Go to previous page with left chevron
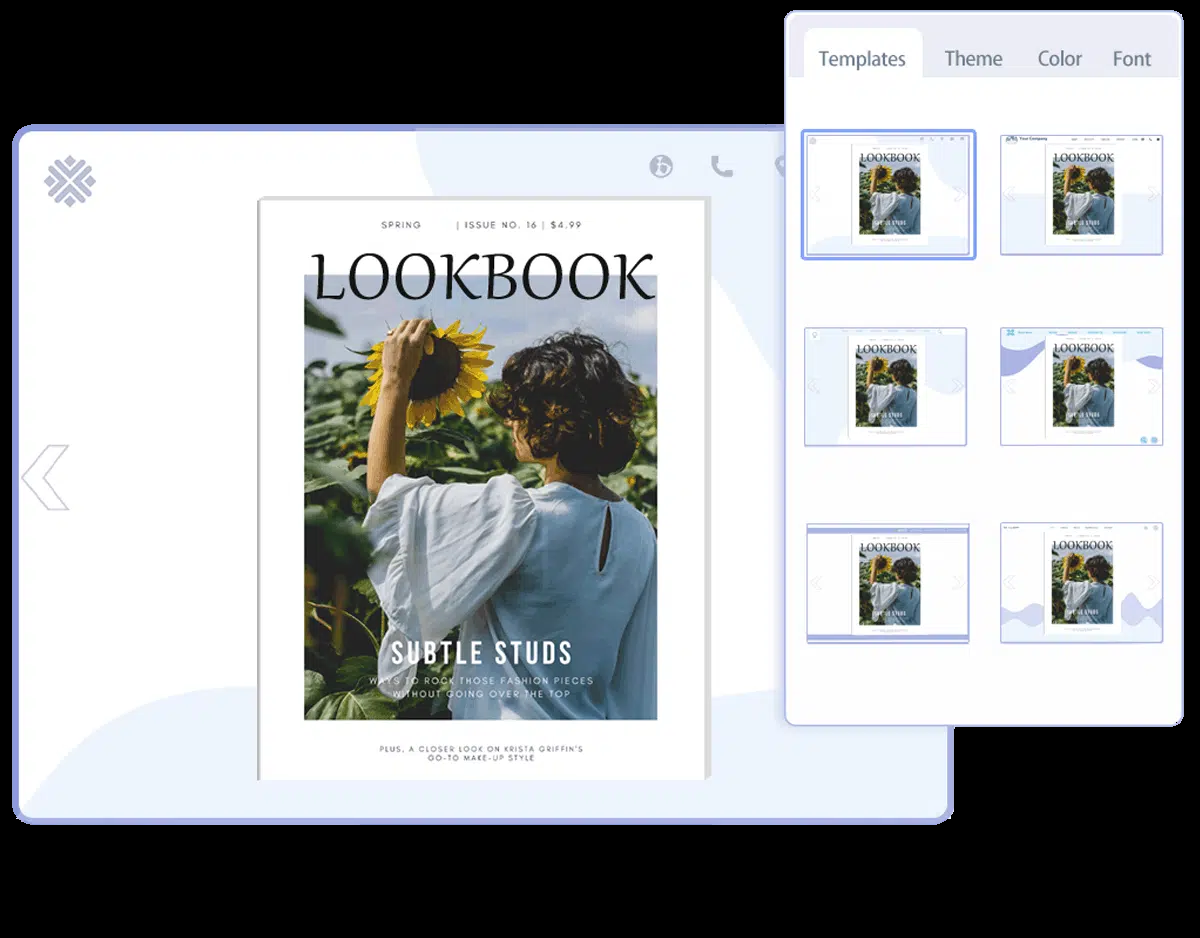This screenshot has height=938, width=1200. (x=46, y=478)
